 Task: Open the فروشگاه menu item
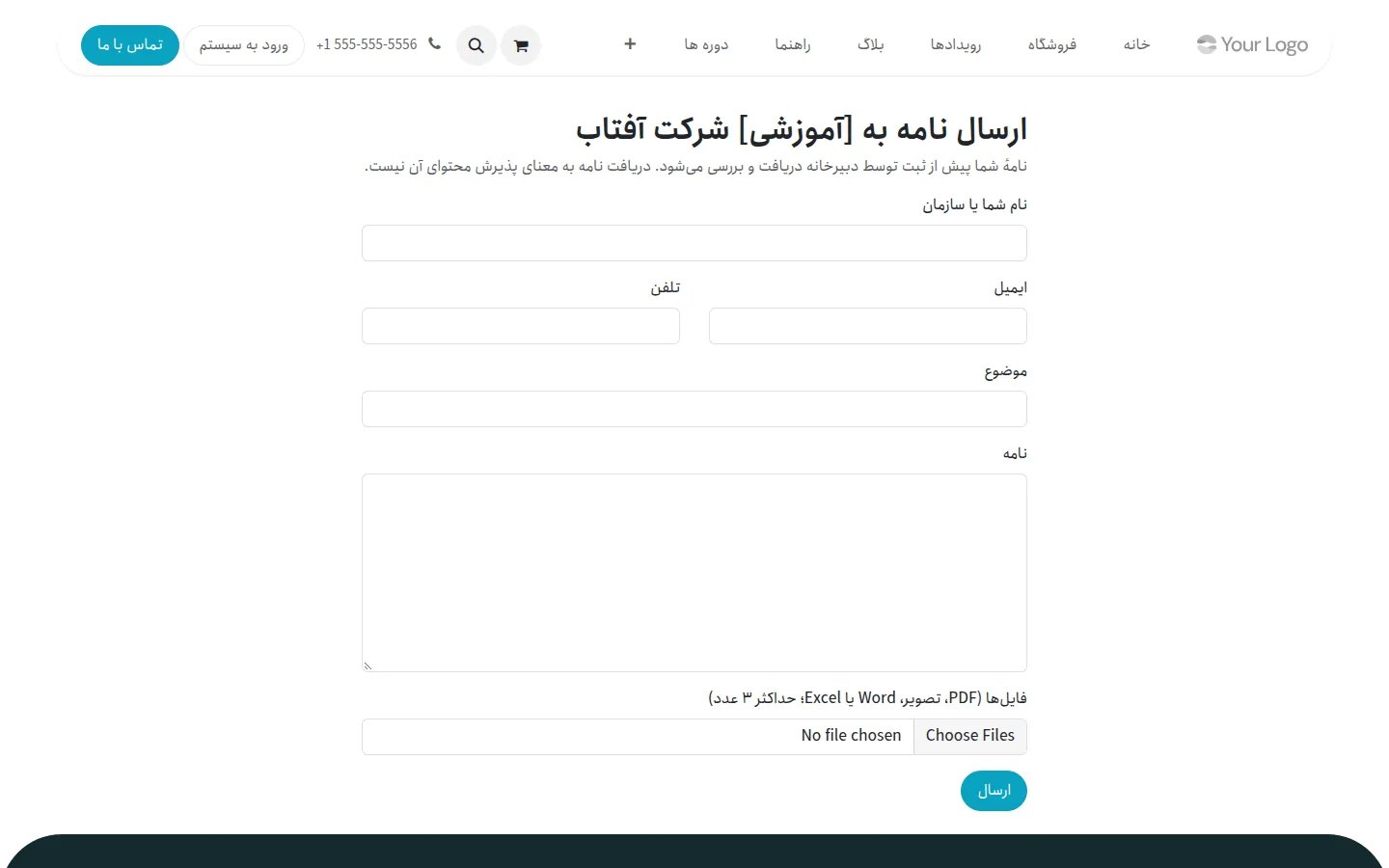(1052, 44)
